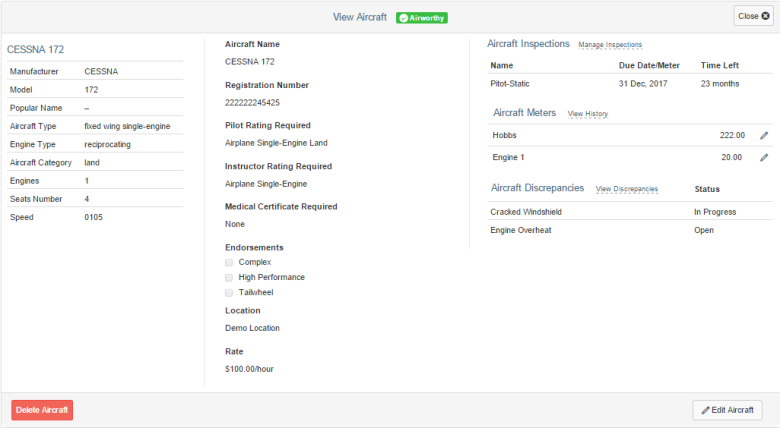The width and height of the screenshot is (780, 428).
Task: Click the Aircraft Meters section heading
Action: click(x=524, y=113)
